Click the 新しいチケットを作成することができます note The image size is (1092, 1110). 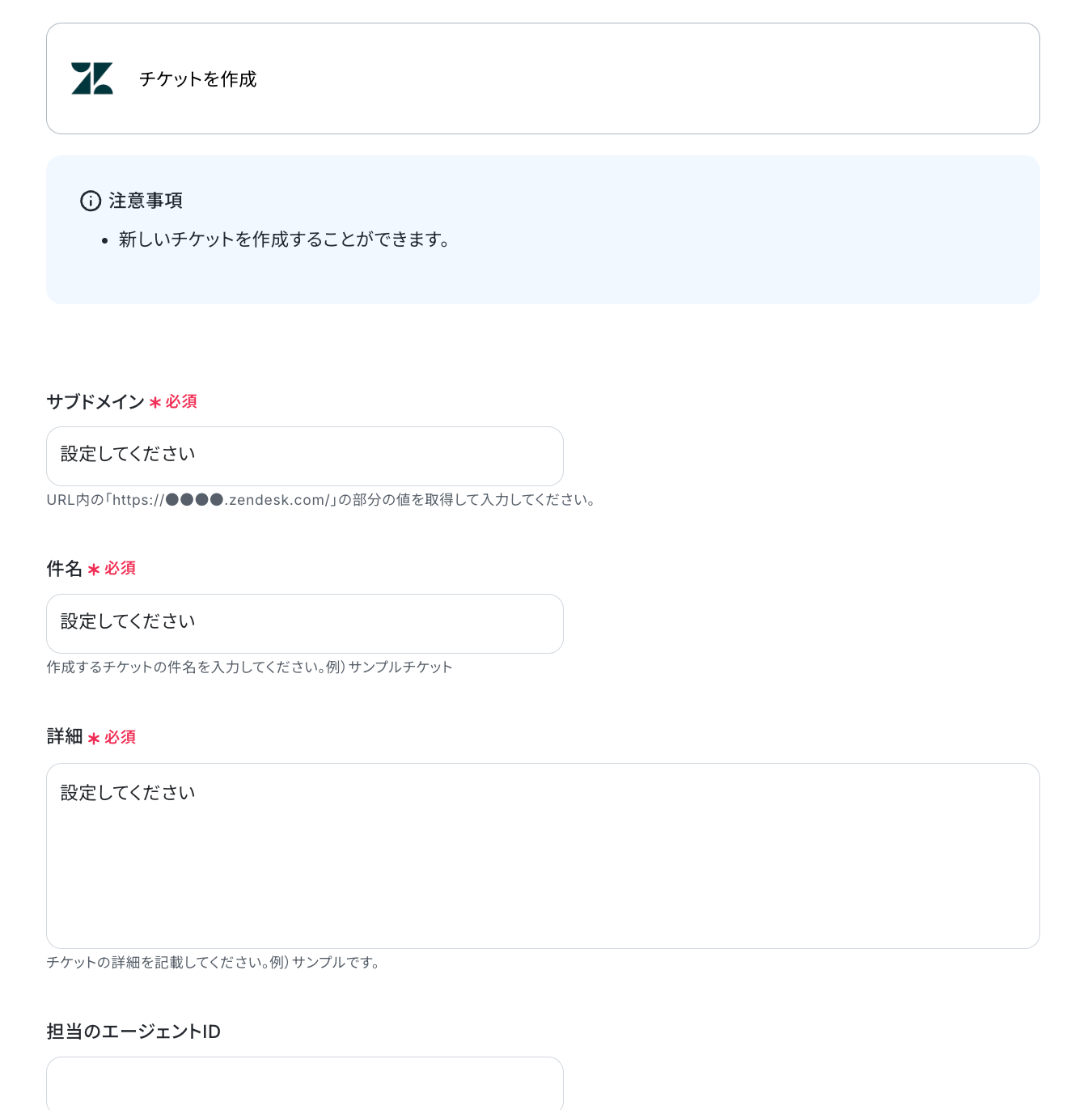tap(284, 239)
